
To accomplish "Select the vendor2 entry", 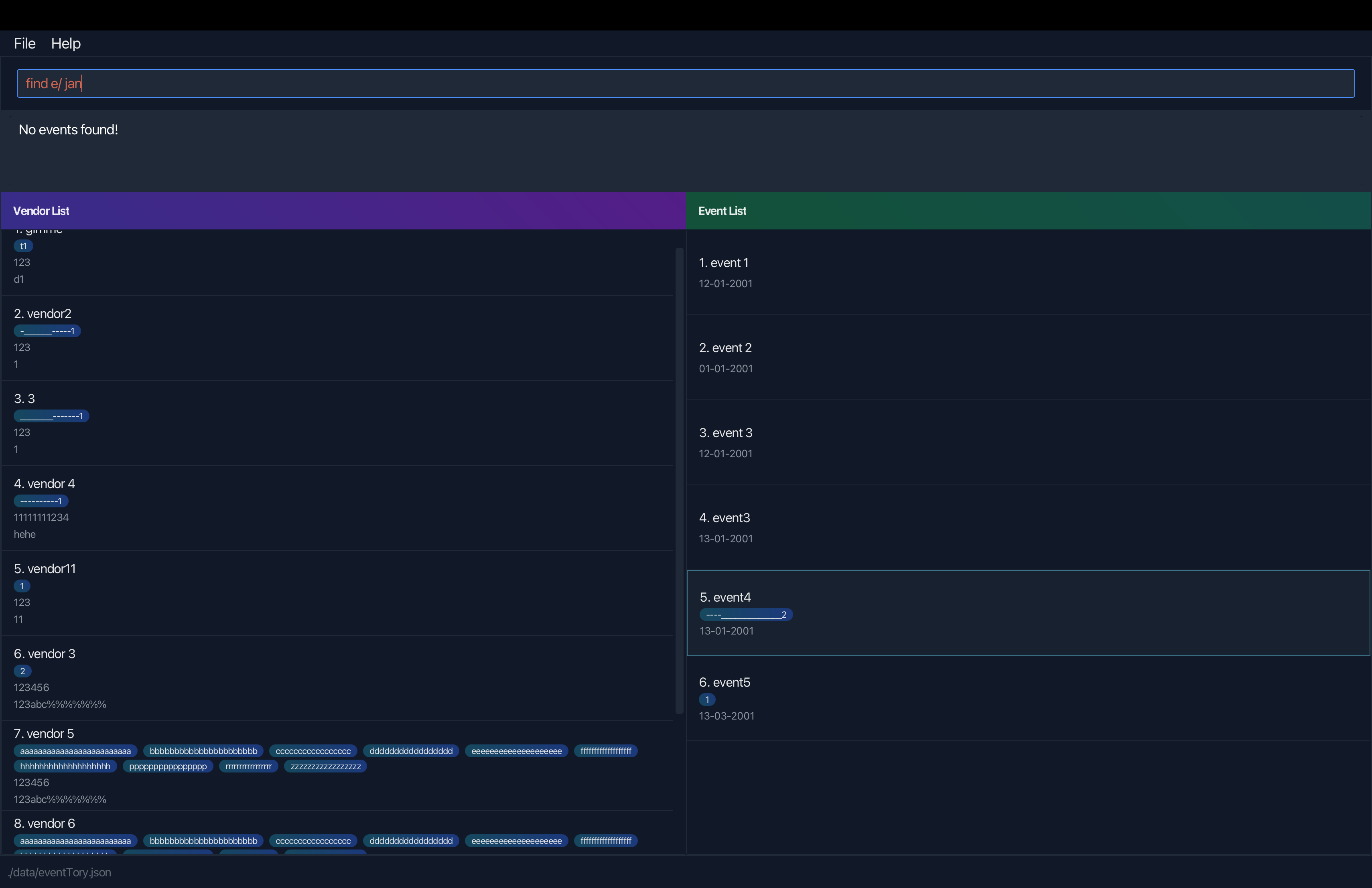I will pyautogui.click(x=337, y=338).
